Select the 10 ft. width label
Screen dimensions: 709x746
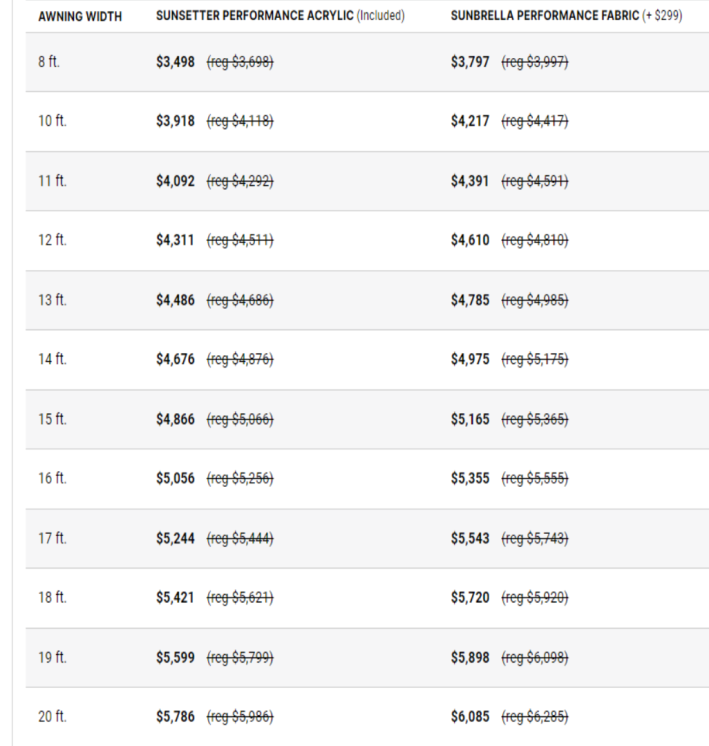coord(53,122)
